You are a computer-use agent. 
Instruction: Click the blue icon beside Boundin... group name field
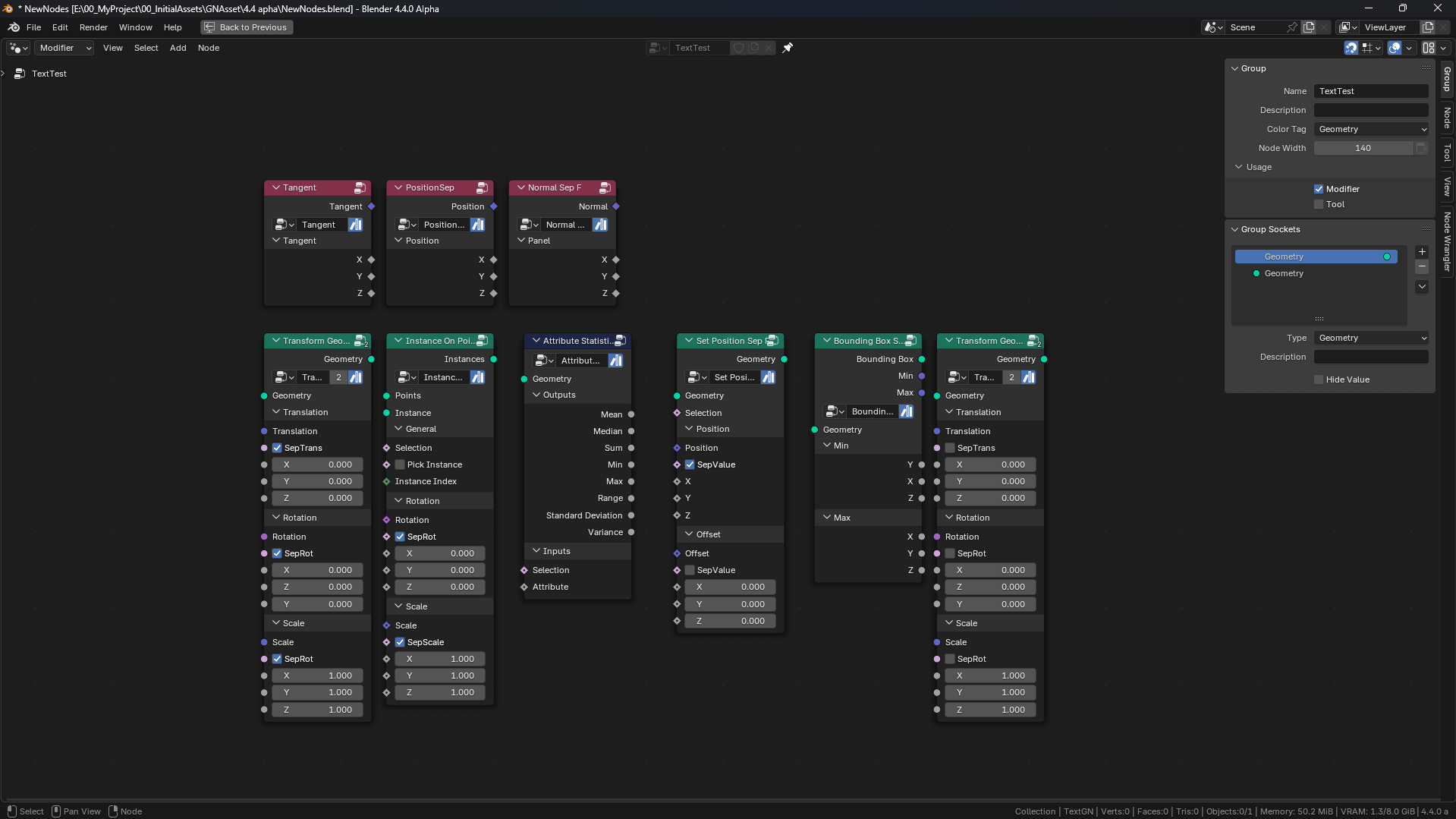pos(906,411)
